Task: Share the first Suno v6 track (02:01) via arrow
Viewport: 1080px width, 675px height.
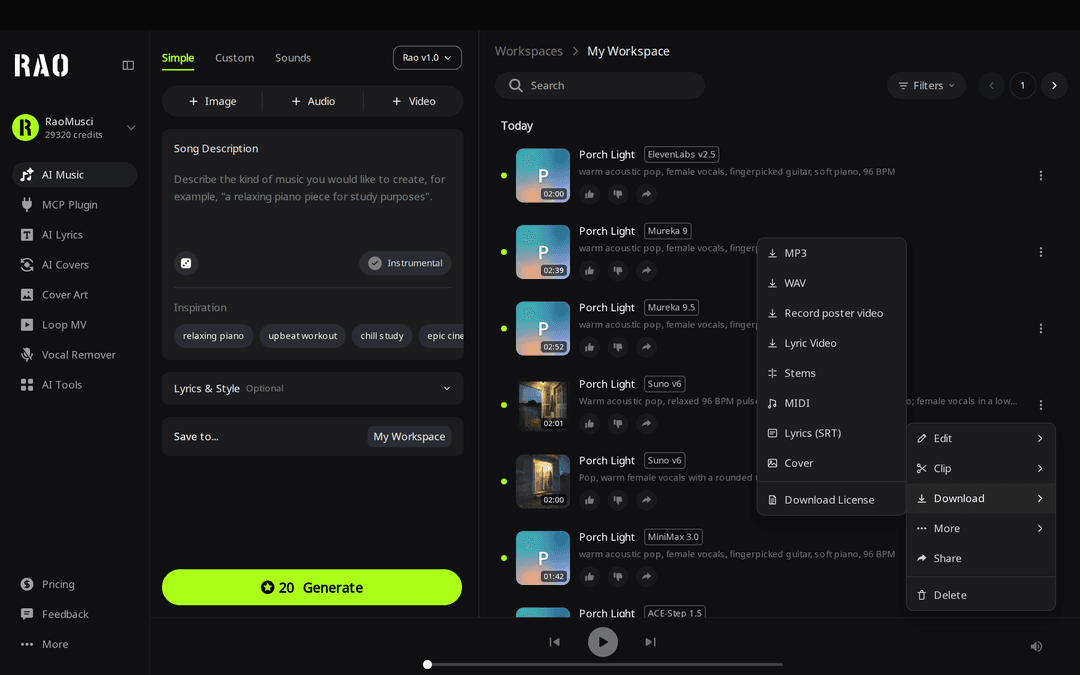Action: pyautogui.click(x=646, y=424)
